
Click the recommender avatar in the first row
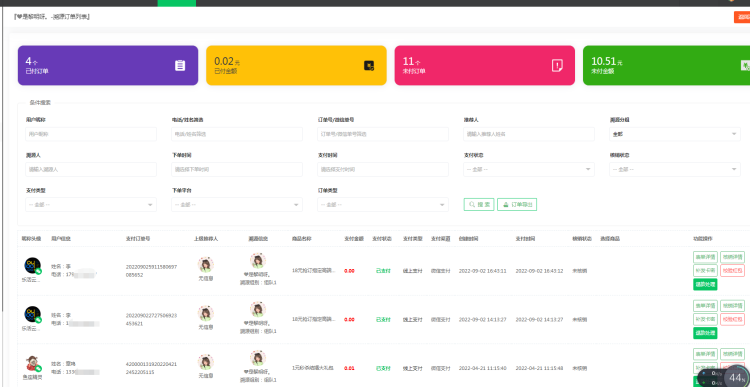click(206, 265)
